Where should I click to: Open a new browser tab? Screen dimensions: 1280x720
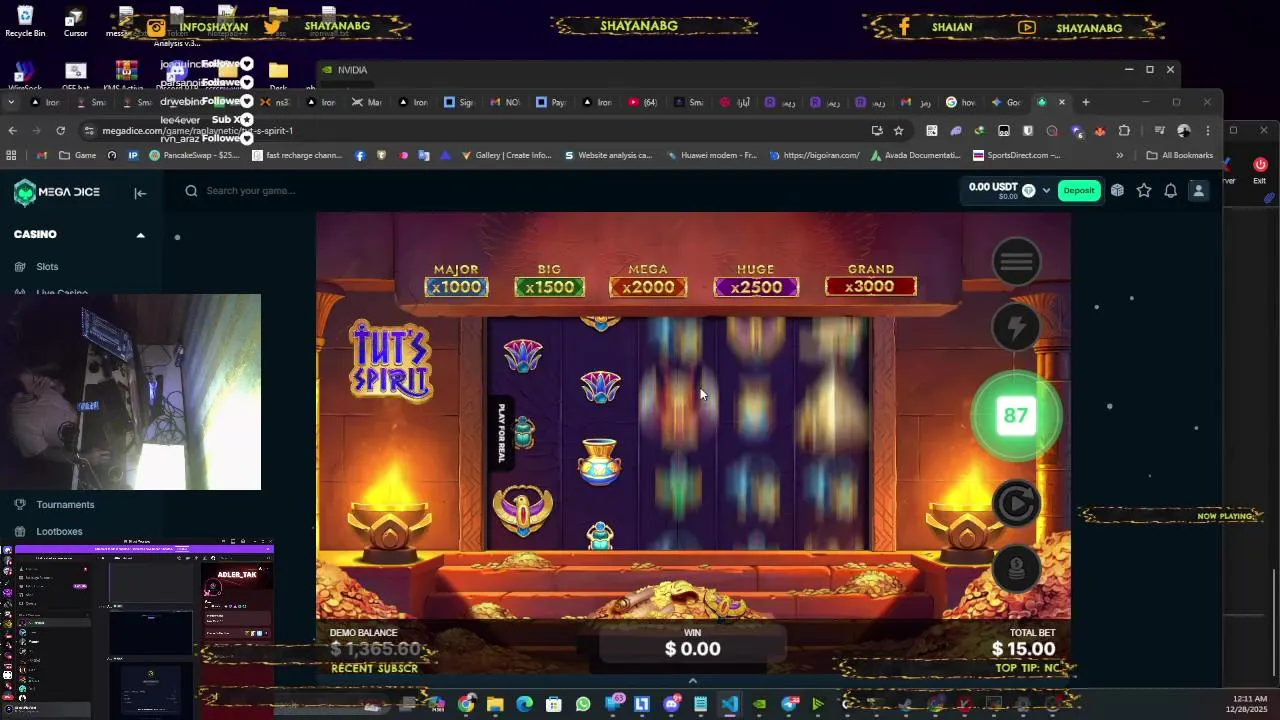click(x=1086, y=102)
